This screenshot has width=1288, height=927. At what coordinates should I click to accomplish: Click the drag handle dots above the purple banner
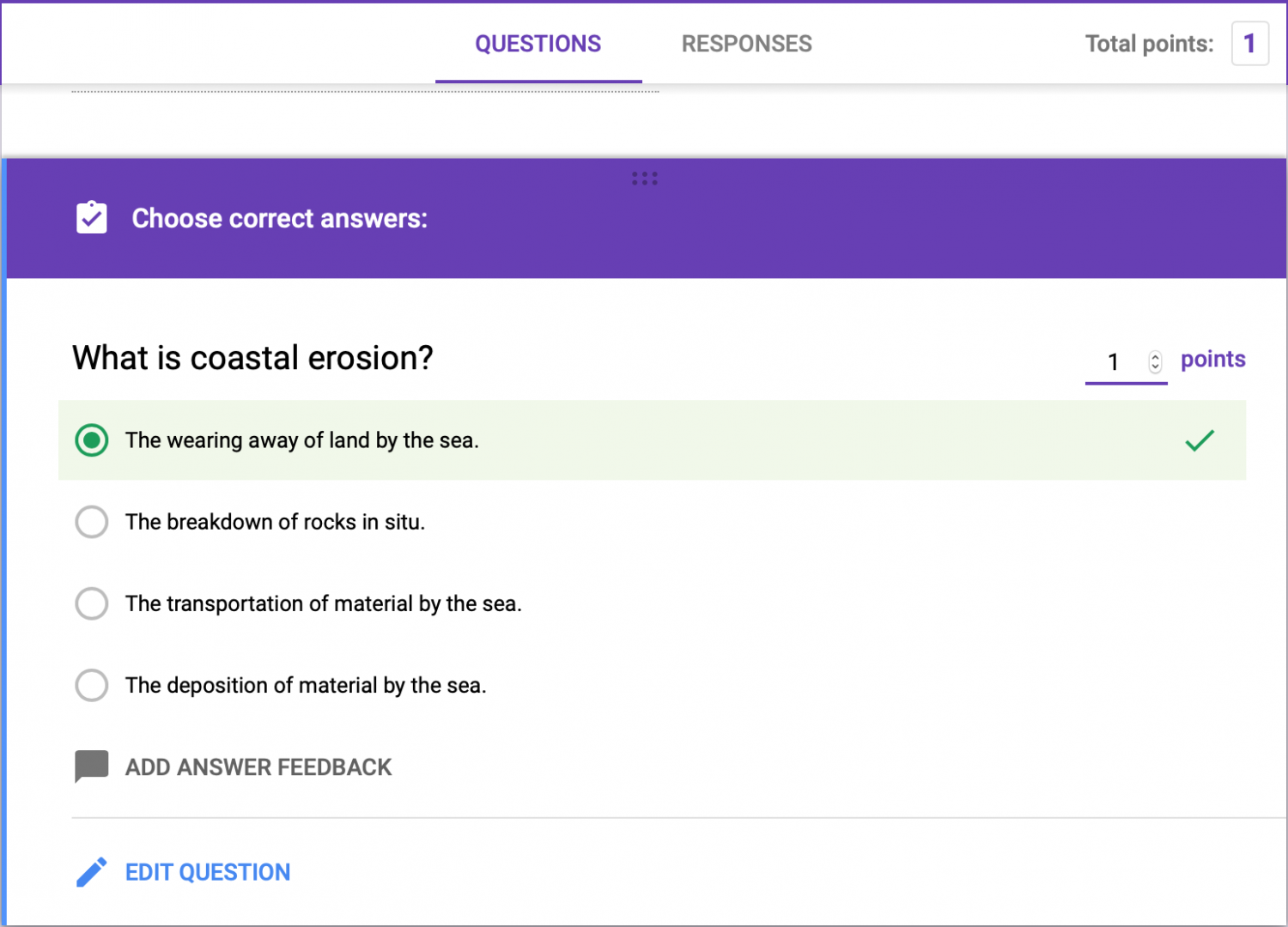(x=645, y=178)
